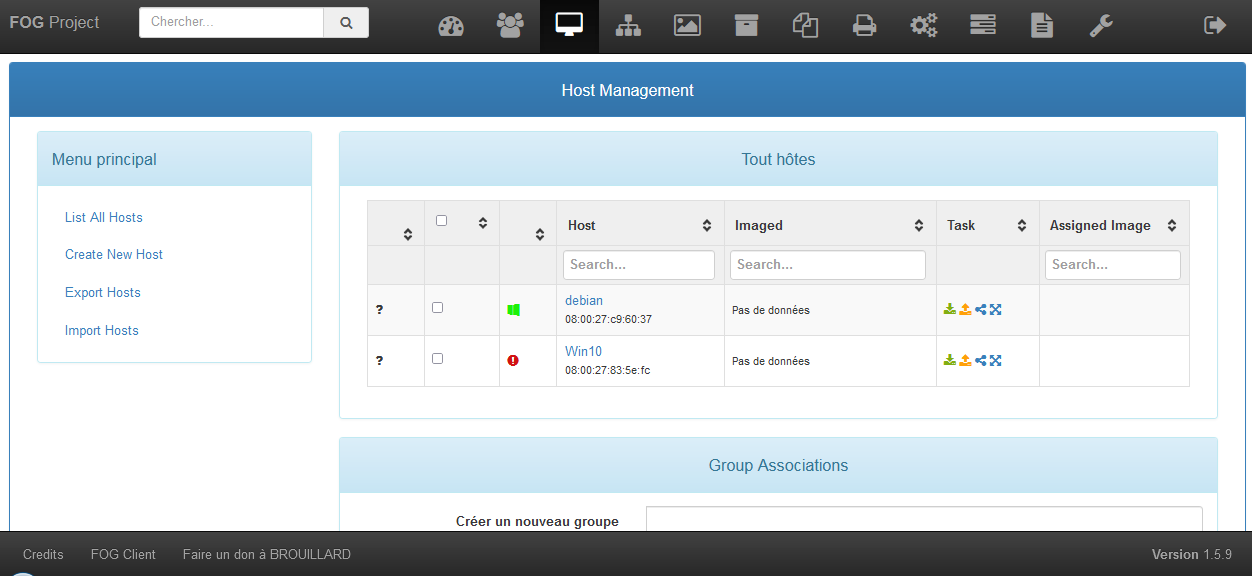Click the sort arrows beside the header checkbox
Screen dimensions: 1252x576
[x=483, y=223]
